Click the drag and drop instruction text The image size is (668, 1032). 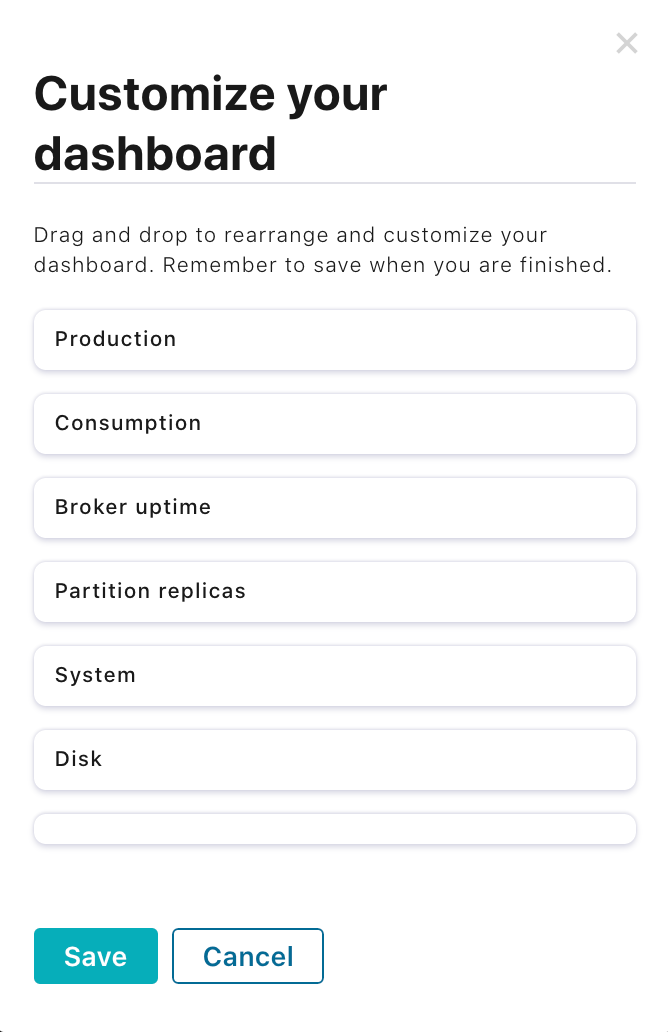(290, 236)
